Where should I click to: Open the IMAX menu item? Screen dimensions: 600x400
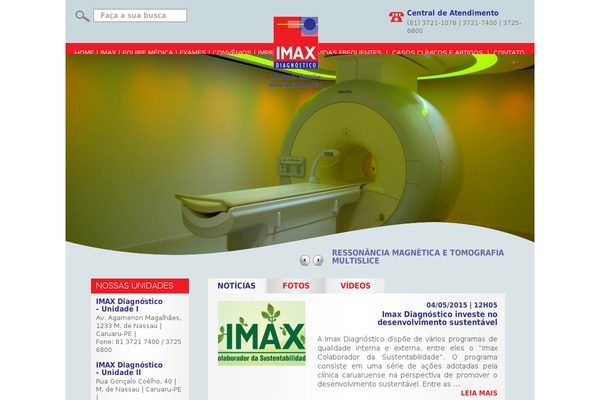point(108,52)
